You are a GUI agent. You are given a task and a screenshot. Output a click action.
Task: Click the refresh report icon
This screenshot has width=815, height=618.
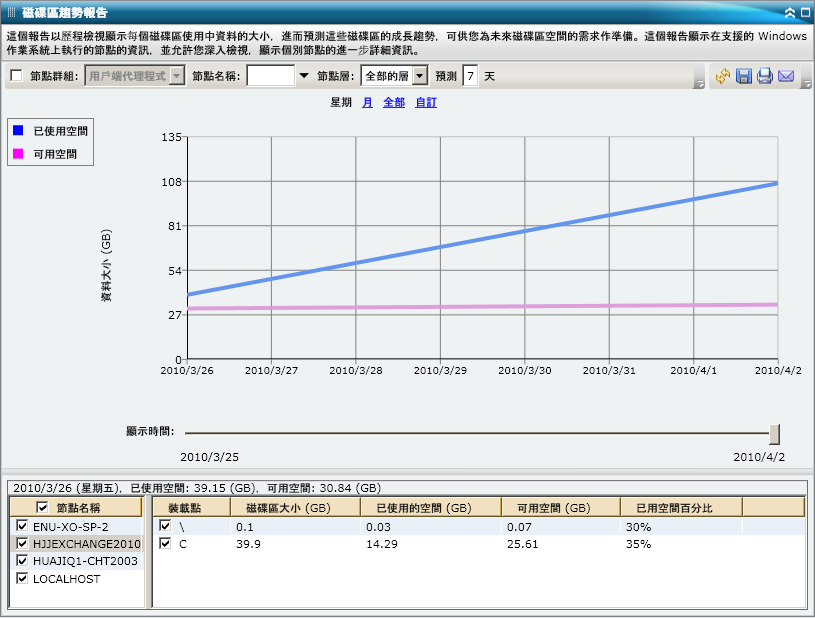[x=722, y=76]
